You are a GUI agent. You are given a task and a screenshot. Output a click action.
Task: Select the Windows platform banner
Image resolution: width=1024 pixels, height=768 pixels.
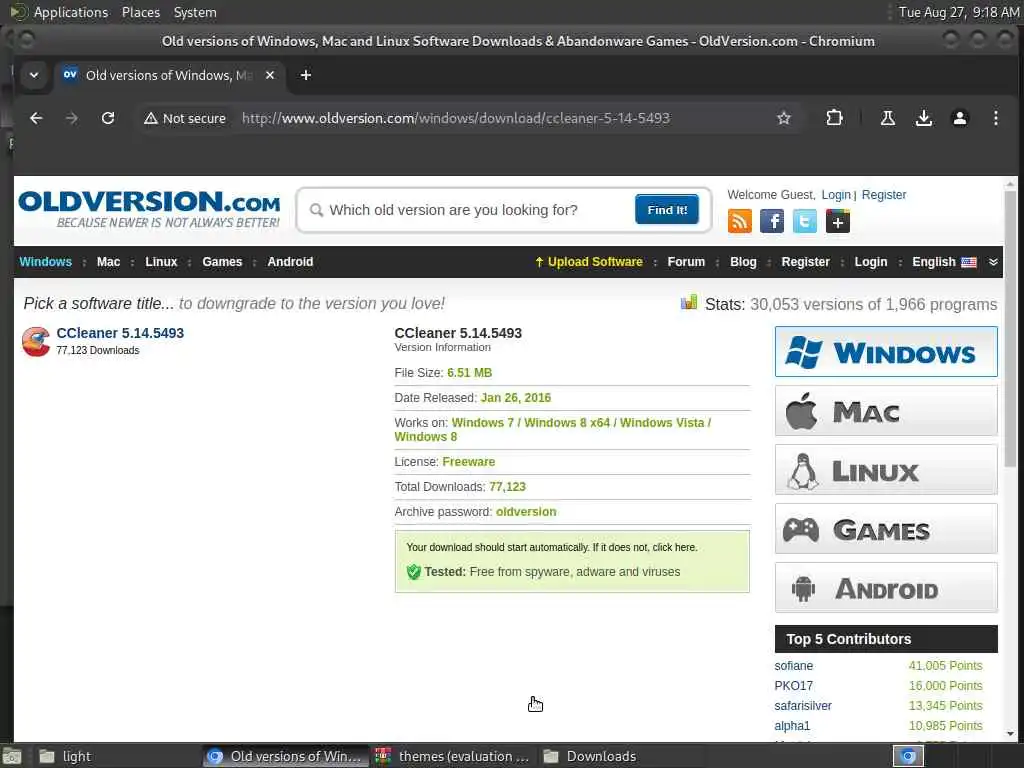[x=886, y=351]
